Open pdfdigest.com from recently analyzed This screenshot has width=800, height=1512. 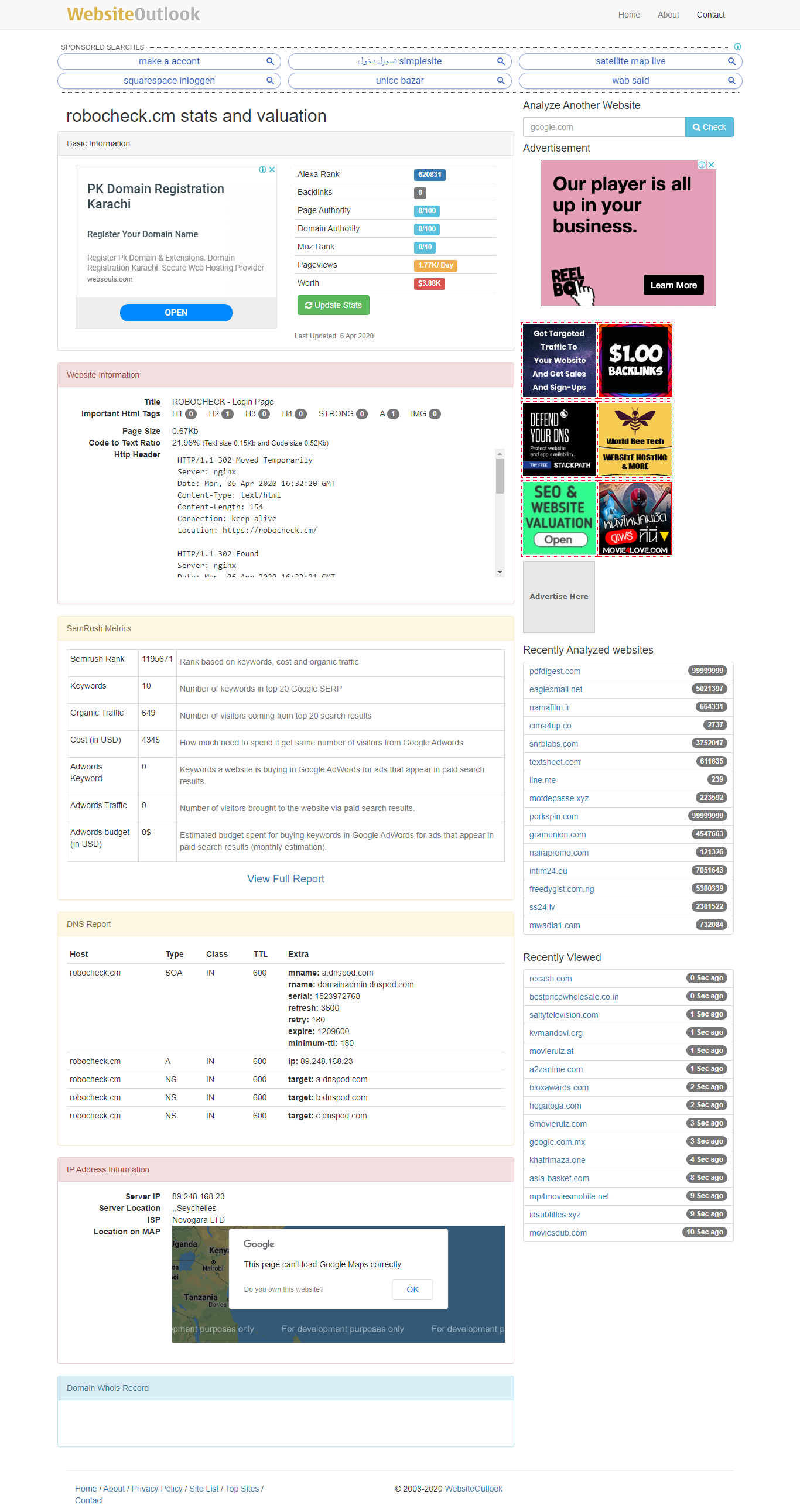pyautogui.click(x=555, y=671)
